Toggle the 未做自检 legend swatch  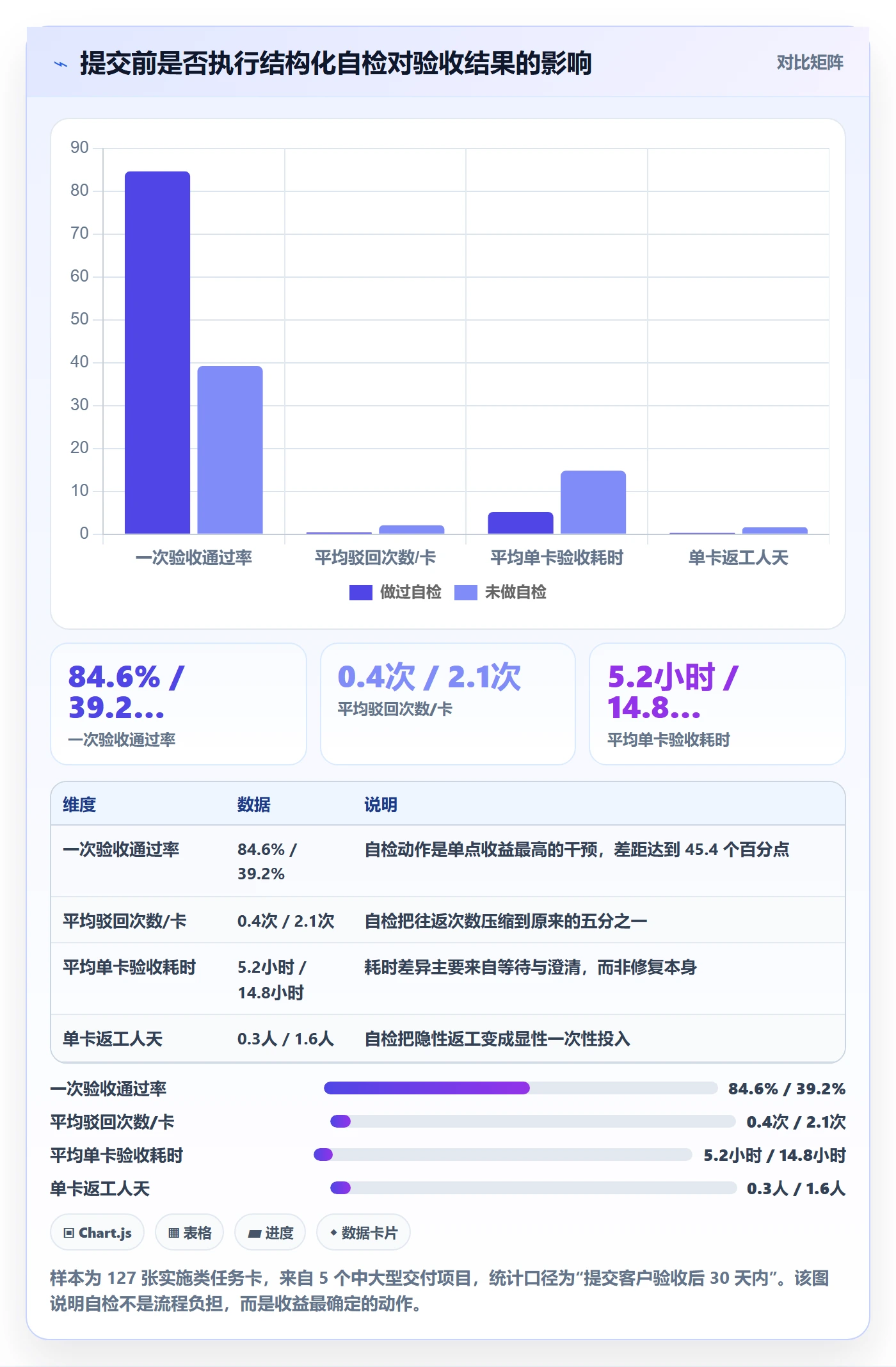pos(465,593)
